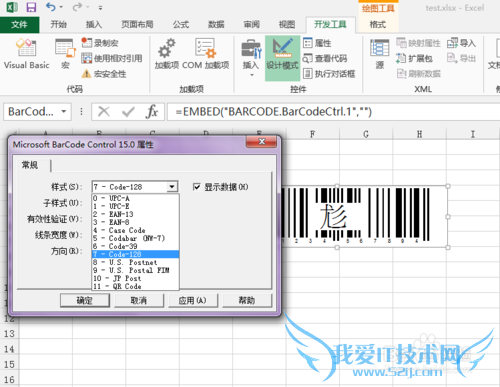Open the Add-ins (加载项) gear icon
Image resolution: width=500 pixels, height=387 pixels.
(167, 54)
